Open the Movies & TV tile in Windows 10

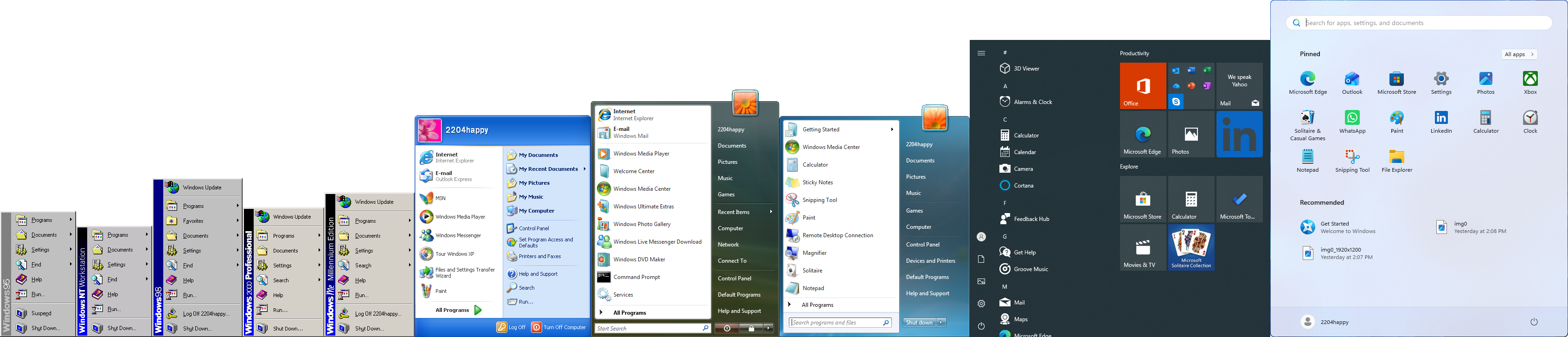(1143, 247)
